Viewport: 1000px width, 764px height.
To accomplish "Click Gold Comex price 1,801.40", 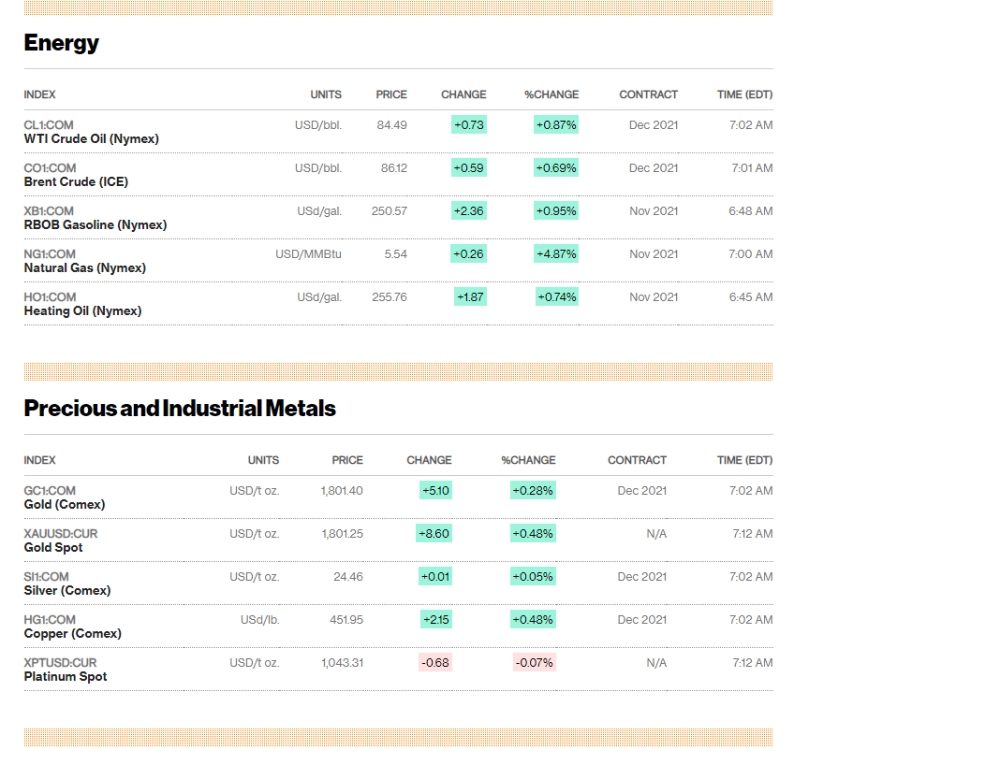I will [x=342, y=490].
